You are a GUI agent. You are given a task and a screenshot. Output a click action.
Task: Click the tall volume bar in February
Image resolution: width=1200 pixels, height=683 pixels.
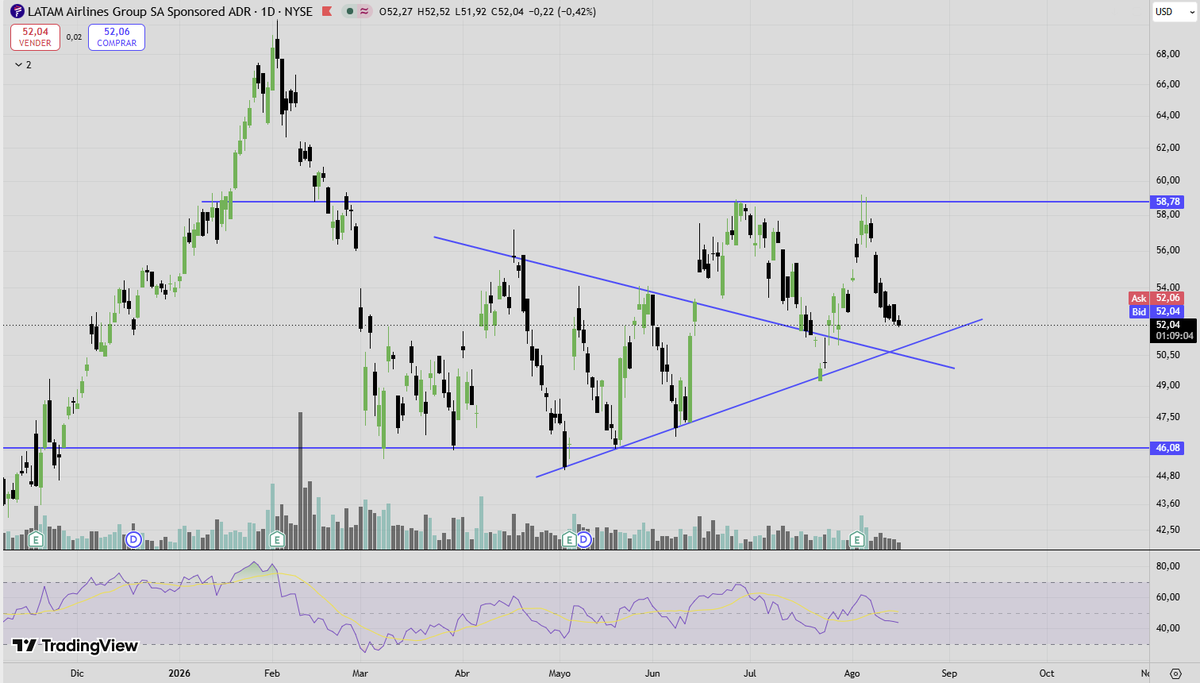(300, 481)
